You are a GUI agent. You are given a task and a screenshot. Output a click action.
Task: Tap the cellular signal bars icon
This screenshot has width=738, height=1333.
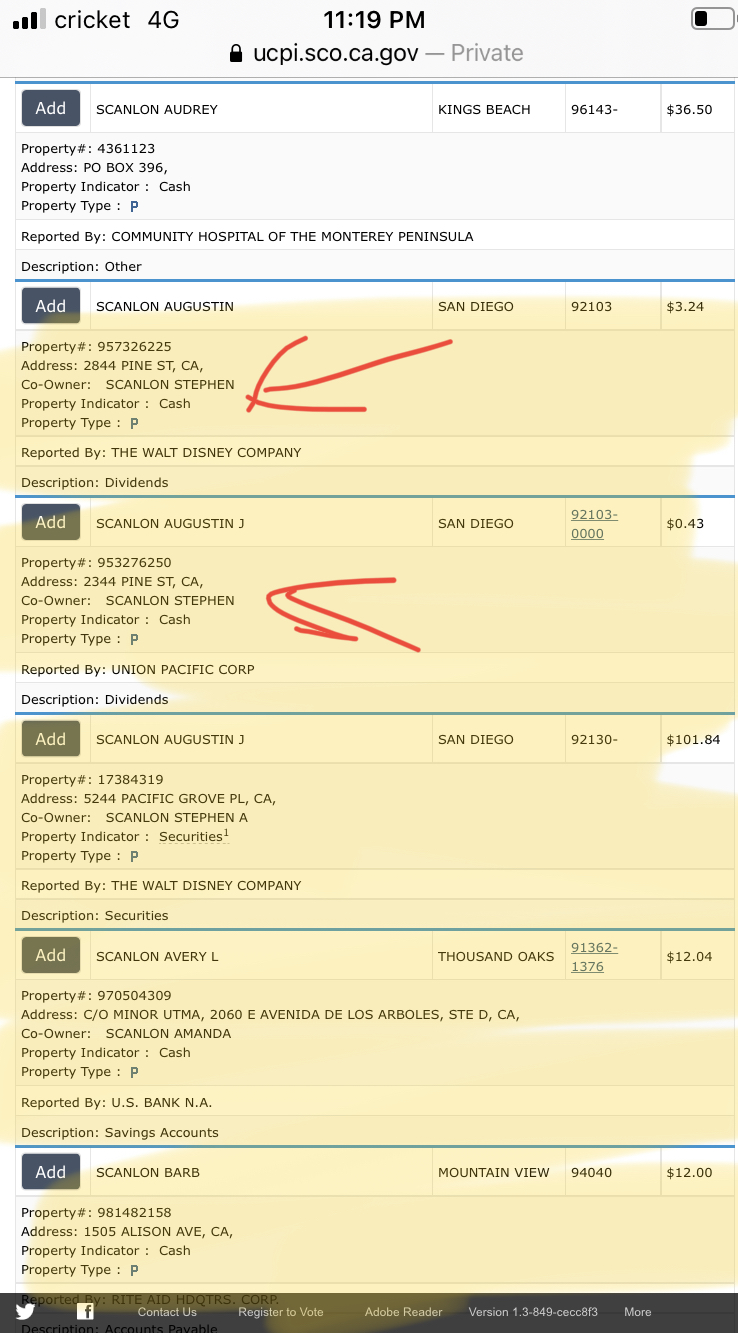28,19
